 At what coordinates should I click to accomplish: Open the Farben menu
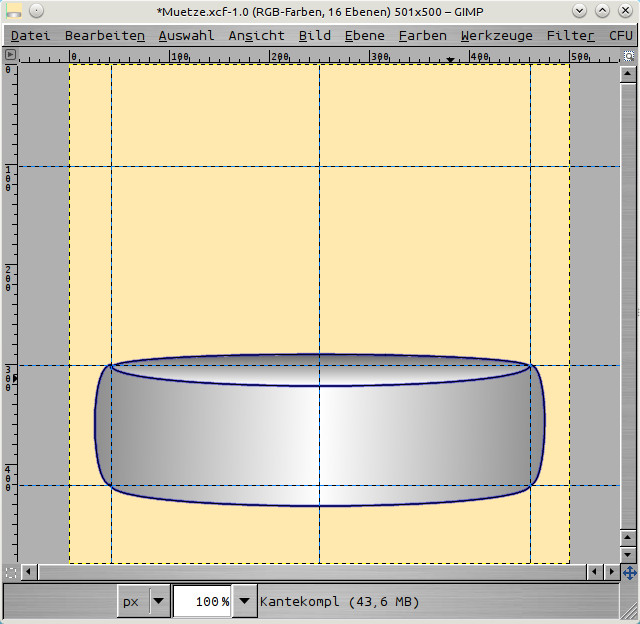[422, 36]
